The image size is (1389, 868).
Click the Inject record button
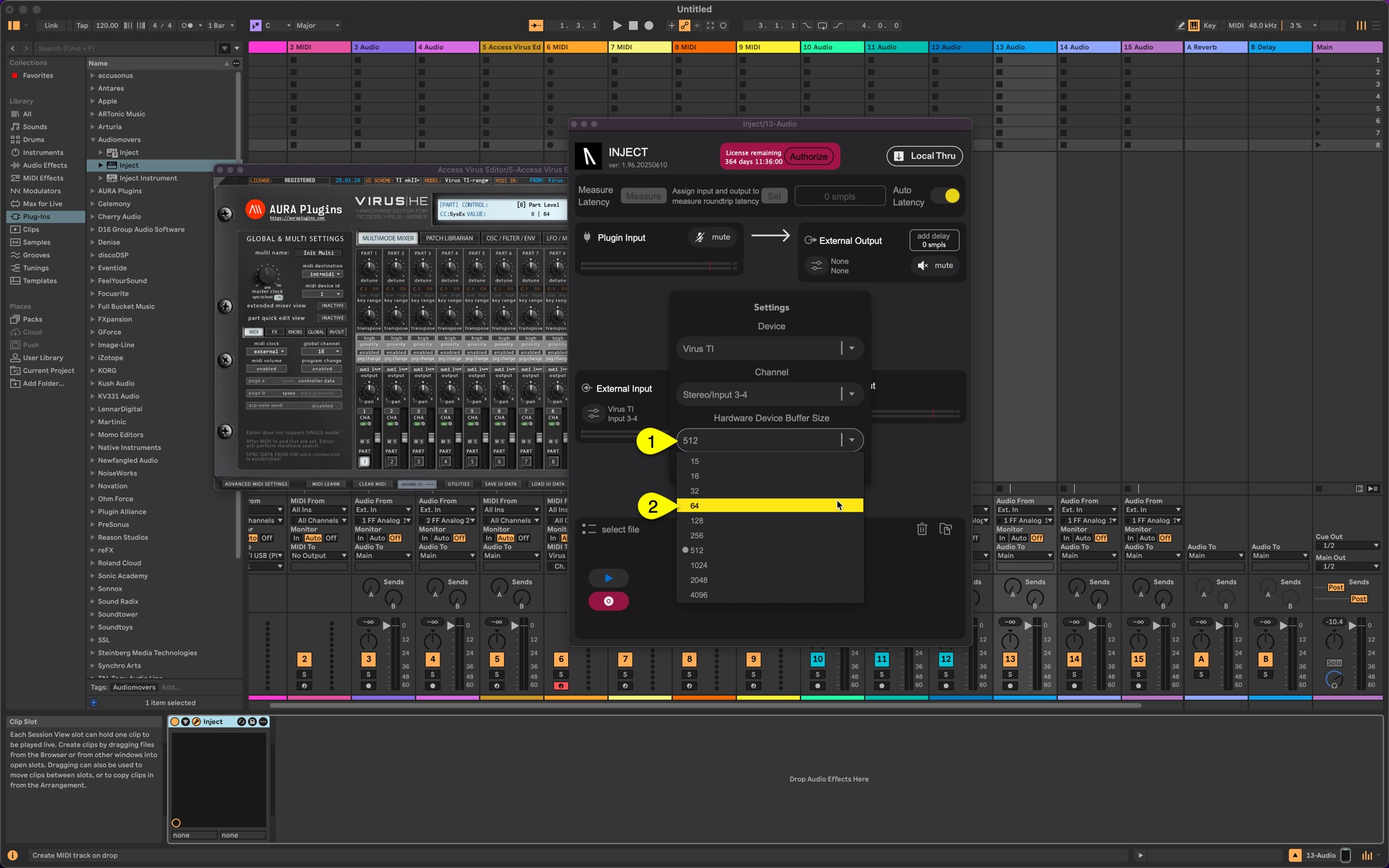tap(608, 601)
